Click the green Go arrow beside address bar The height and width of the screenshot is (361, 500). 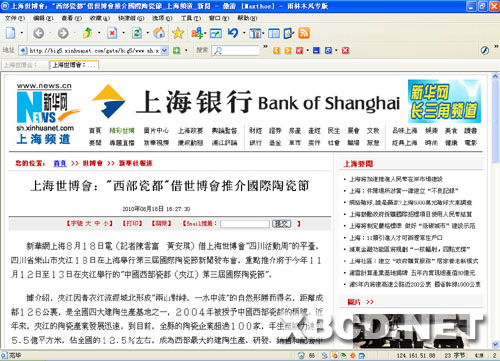point(177,50)
